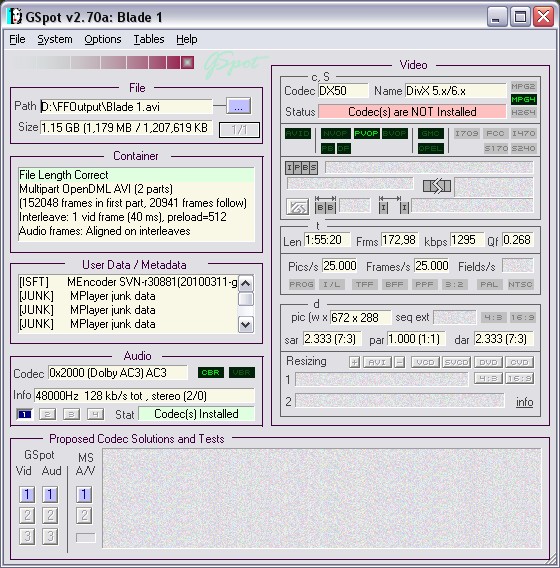Select audio stream 2 button
Screen dimensions: 560x568
(47, 414)
